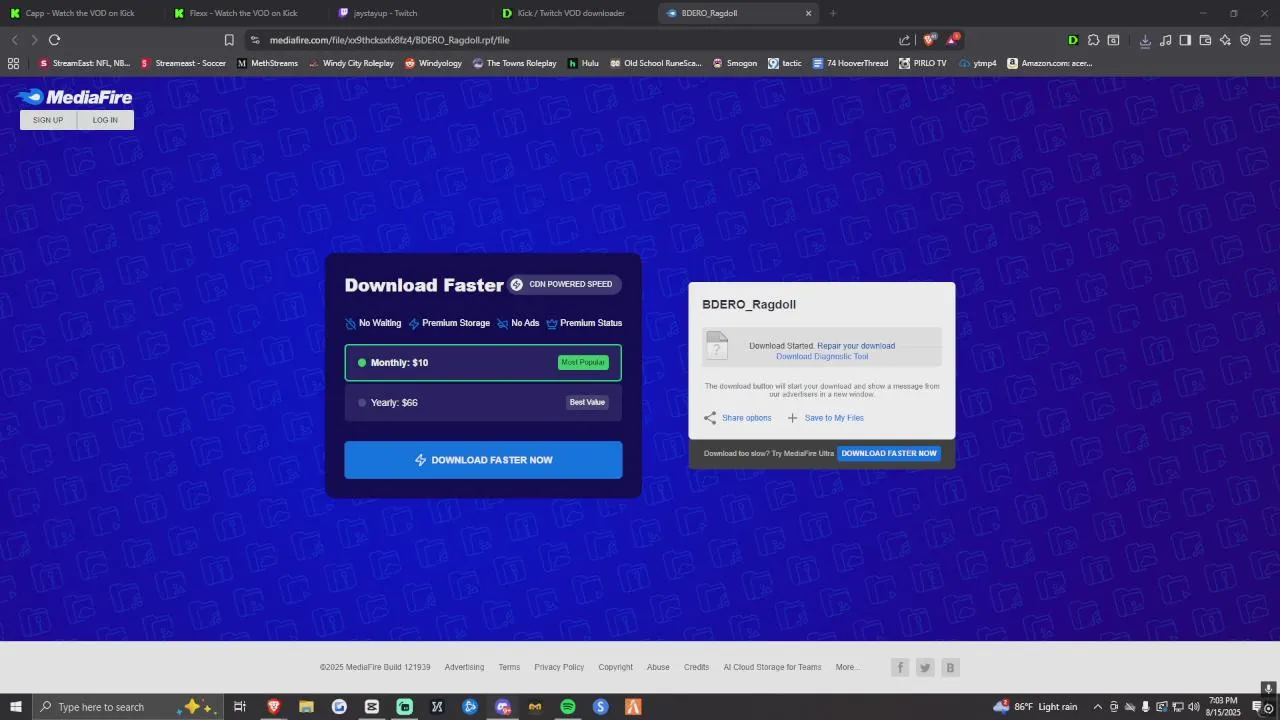Open the Hulu bookmark
Image resolution: width=1280 pixels, height=720 pixels.
pos(583,63)
